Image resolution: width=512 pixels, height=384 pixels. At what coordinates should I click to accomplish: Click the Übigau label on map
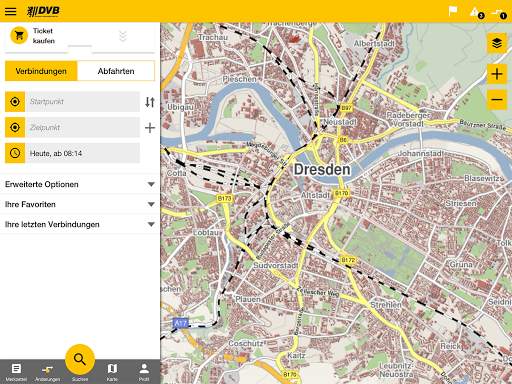pyautogui.click(x=180, y=107)
